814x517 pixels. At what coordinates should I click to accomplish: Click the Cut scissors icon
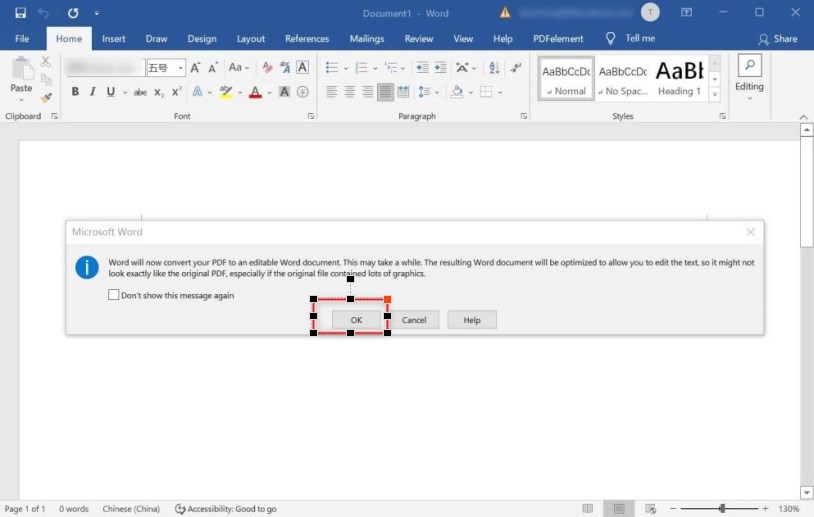point(46,62)
